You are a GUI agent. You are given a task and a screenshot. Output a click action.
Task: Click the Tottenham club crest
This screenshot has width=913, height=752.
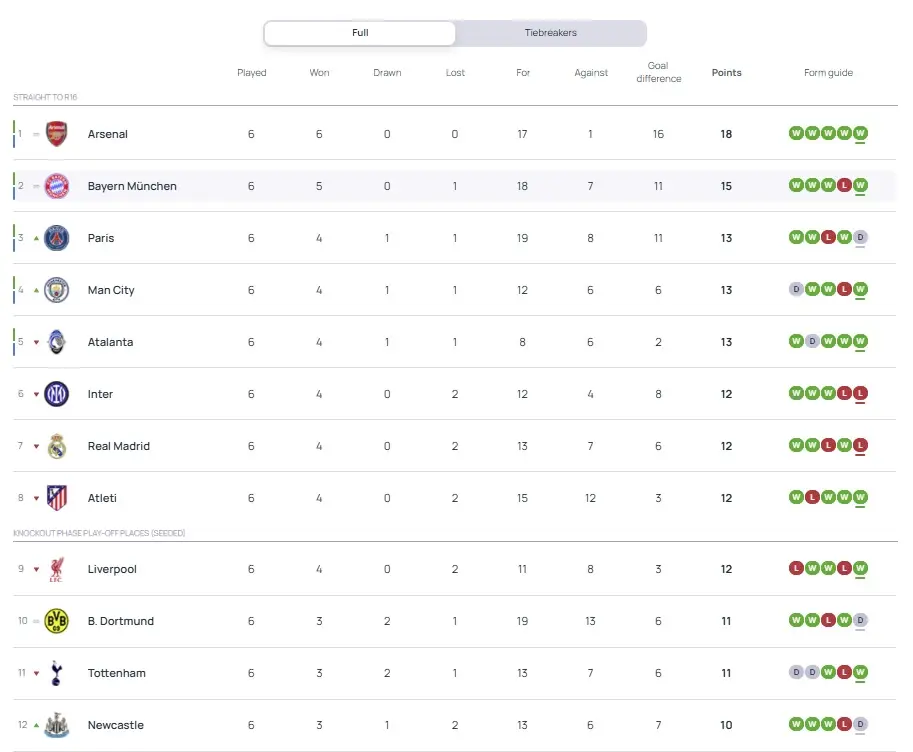point(57,673)
